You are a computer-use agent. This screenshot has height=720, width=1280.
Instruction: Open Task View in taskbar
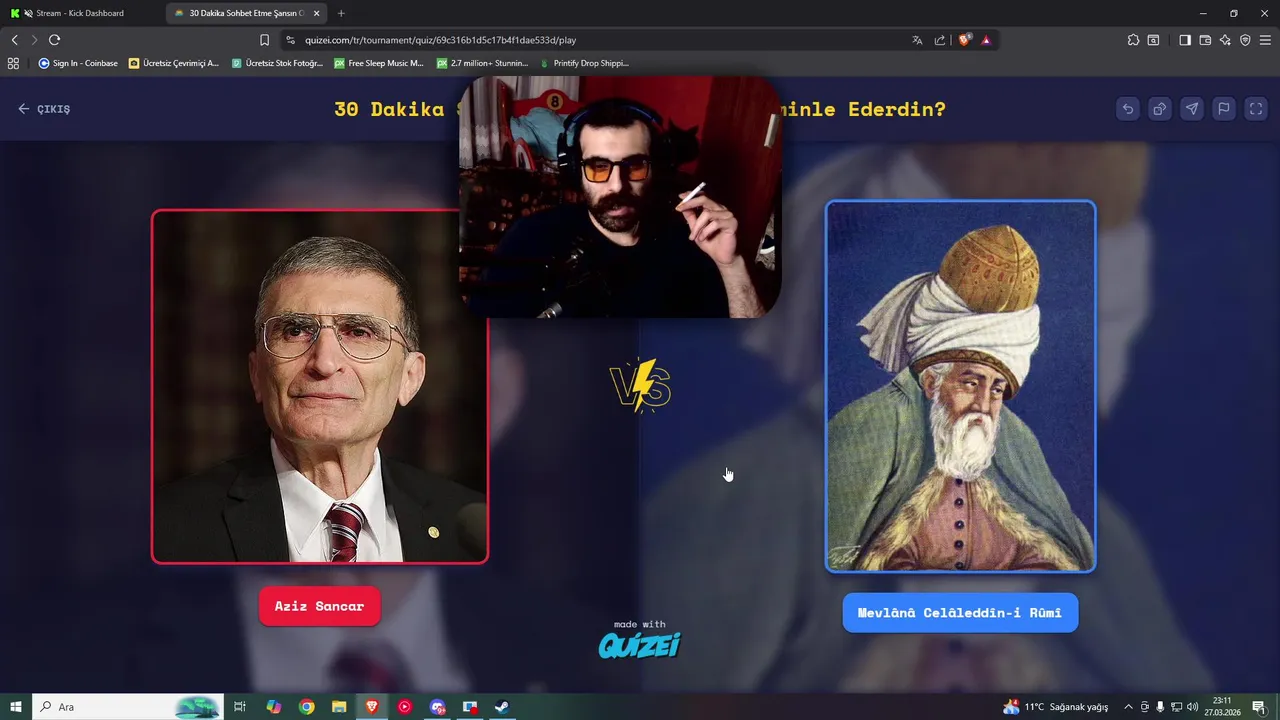point(240,707)
